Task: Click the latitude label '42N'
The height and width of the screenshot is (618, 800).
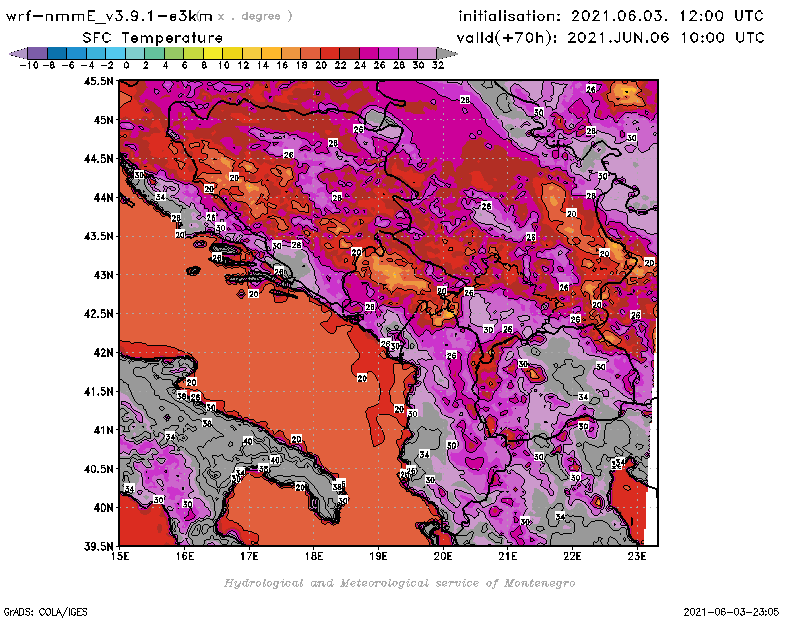Action: (x=103, y=353)
